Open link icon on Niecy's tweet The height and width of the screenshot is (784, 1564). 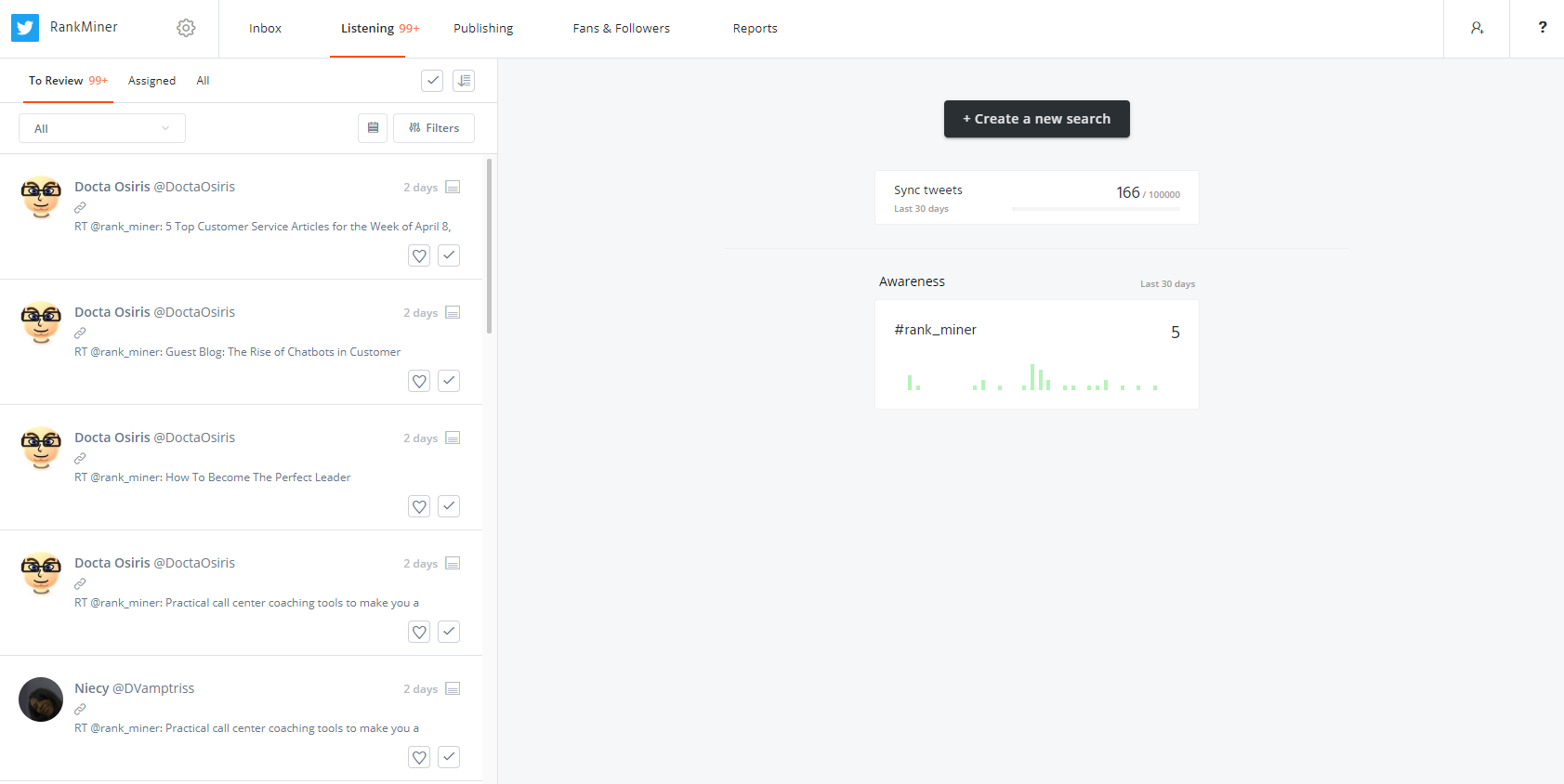coord(80,709)
